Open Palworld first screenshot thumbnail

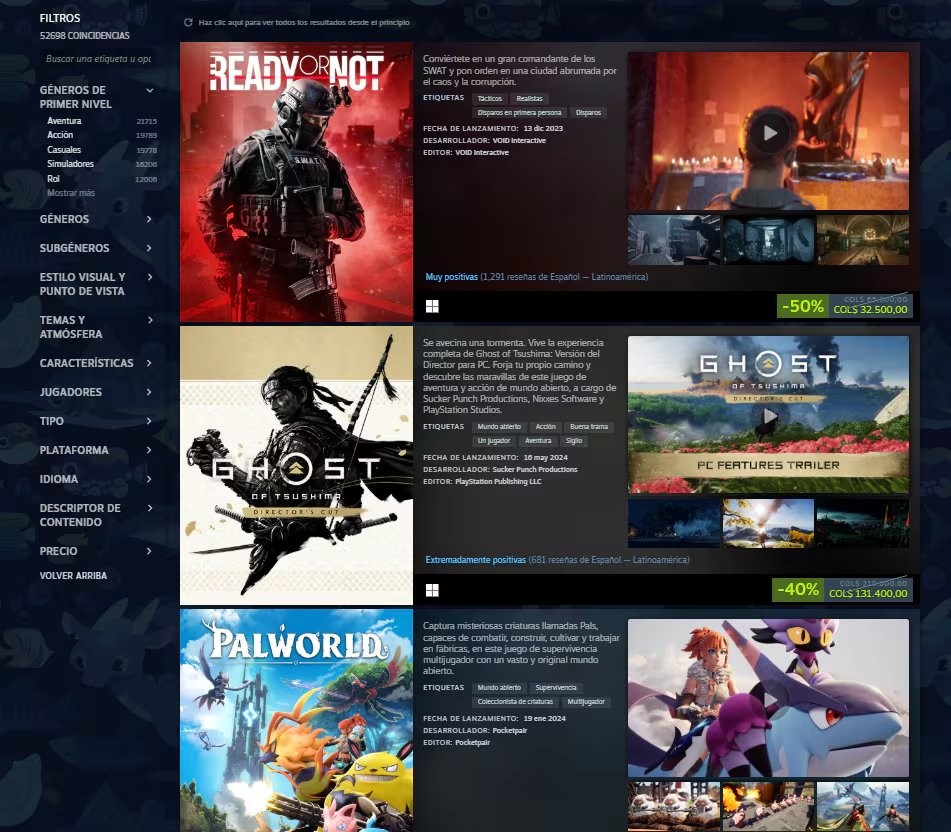674,807
